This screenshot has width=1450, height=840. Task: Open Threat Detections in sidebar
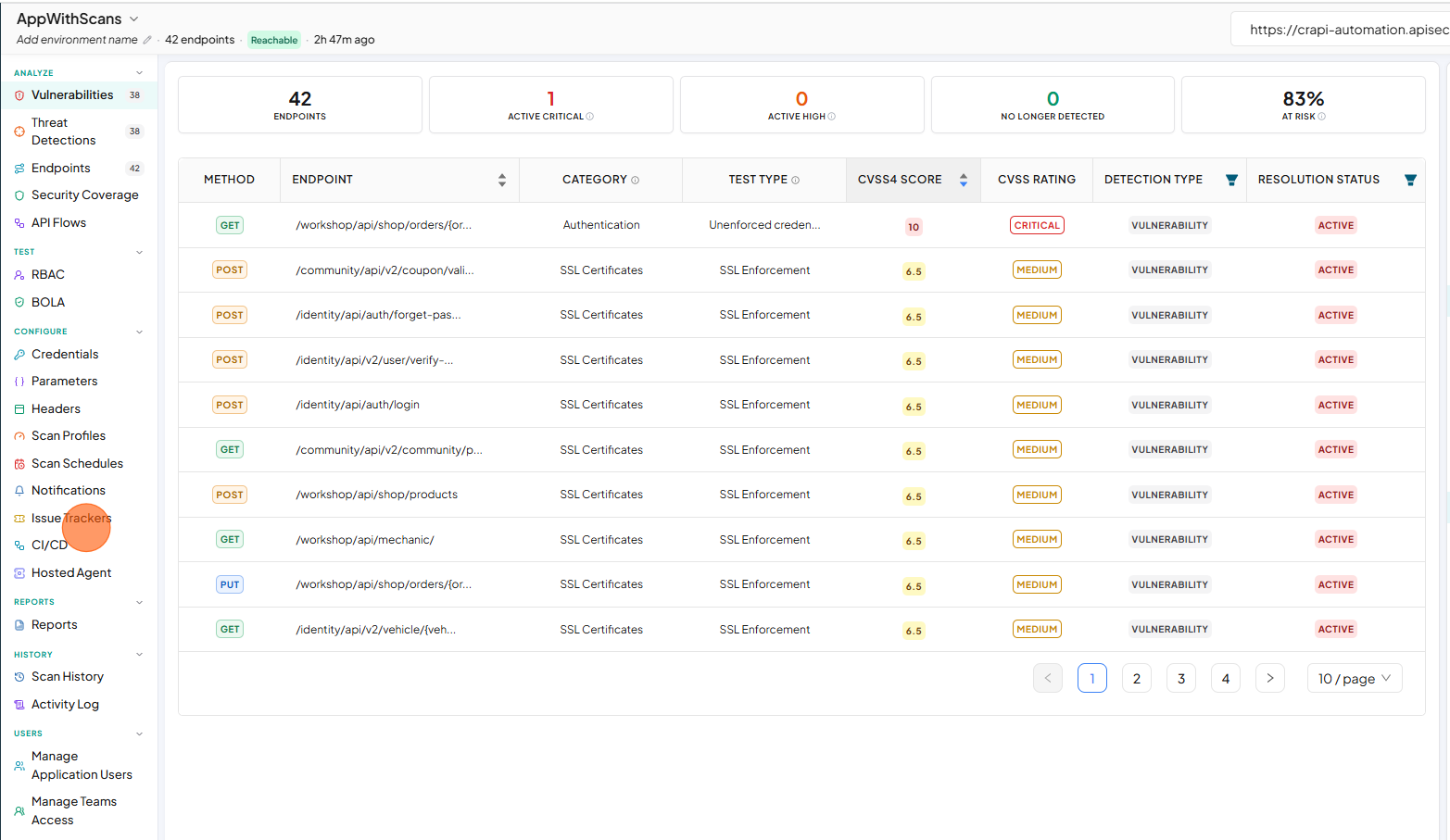click(x=79, y=132)
